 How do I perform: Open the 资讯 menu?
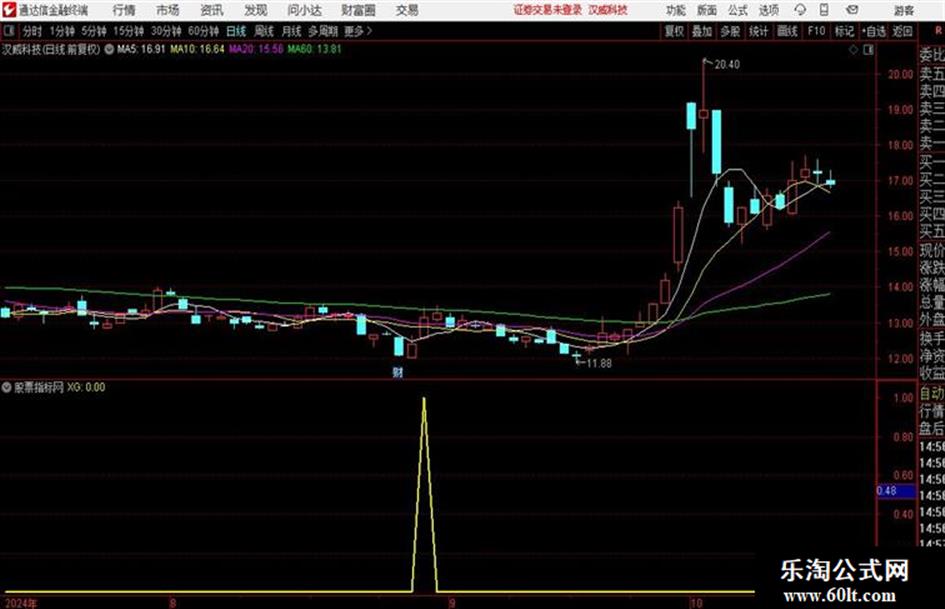pos(212,10)
